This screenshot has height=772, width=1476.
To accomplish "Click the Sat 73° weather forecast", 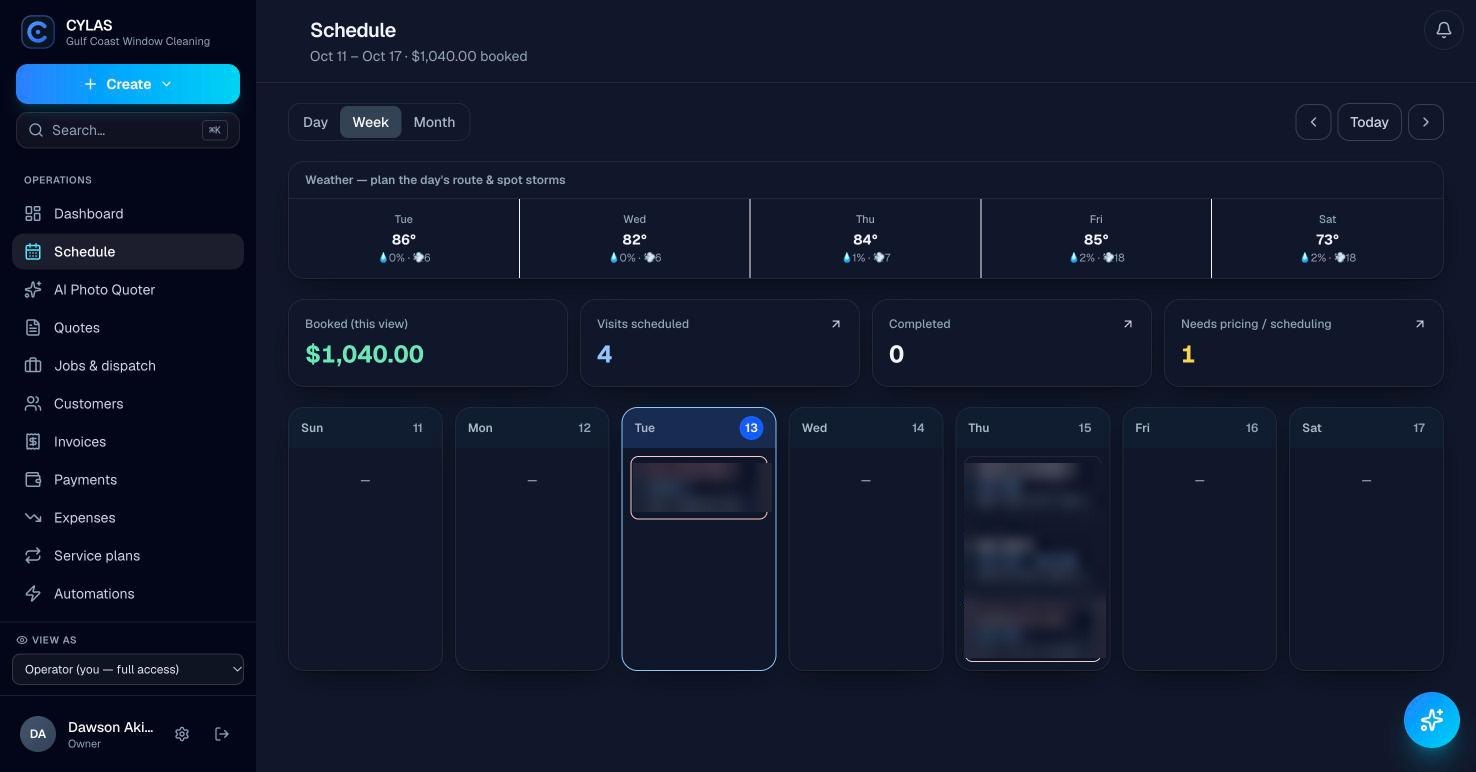I will point(1327,238).
